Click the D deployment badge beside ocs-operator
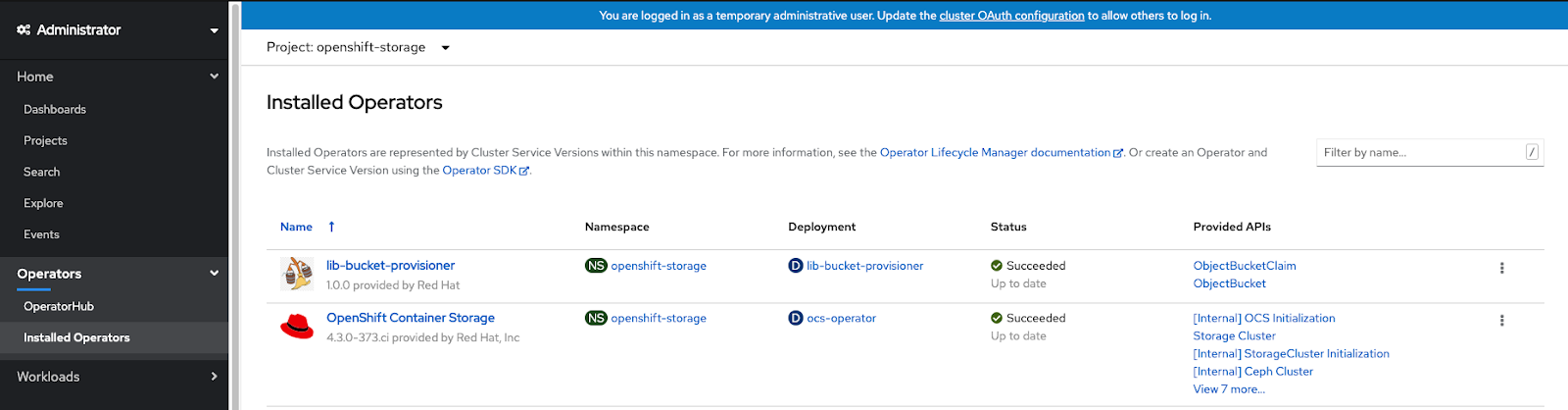 (796, 318)
